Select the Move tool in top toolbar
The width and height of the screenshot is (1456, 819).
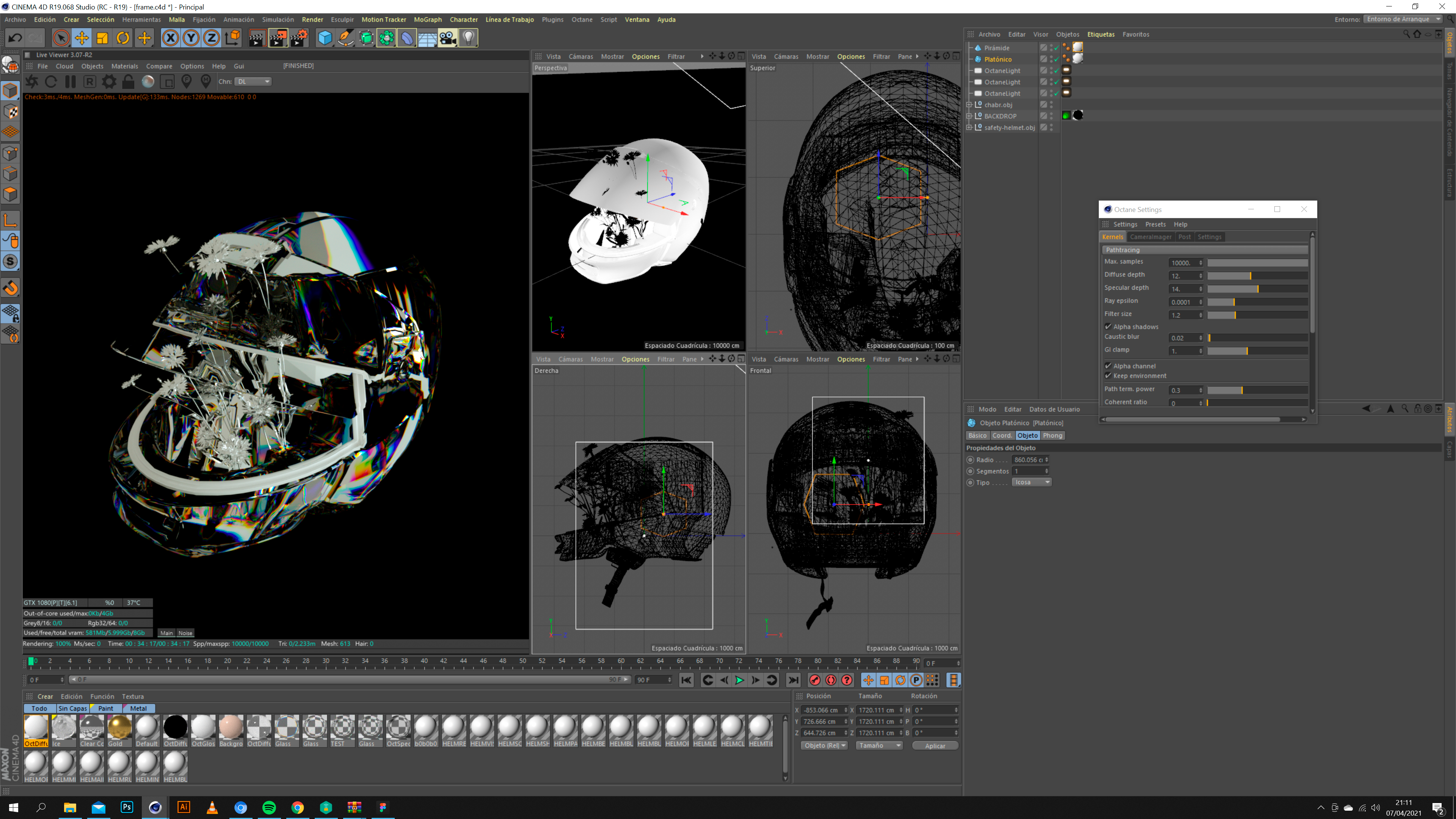point(82,38)
